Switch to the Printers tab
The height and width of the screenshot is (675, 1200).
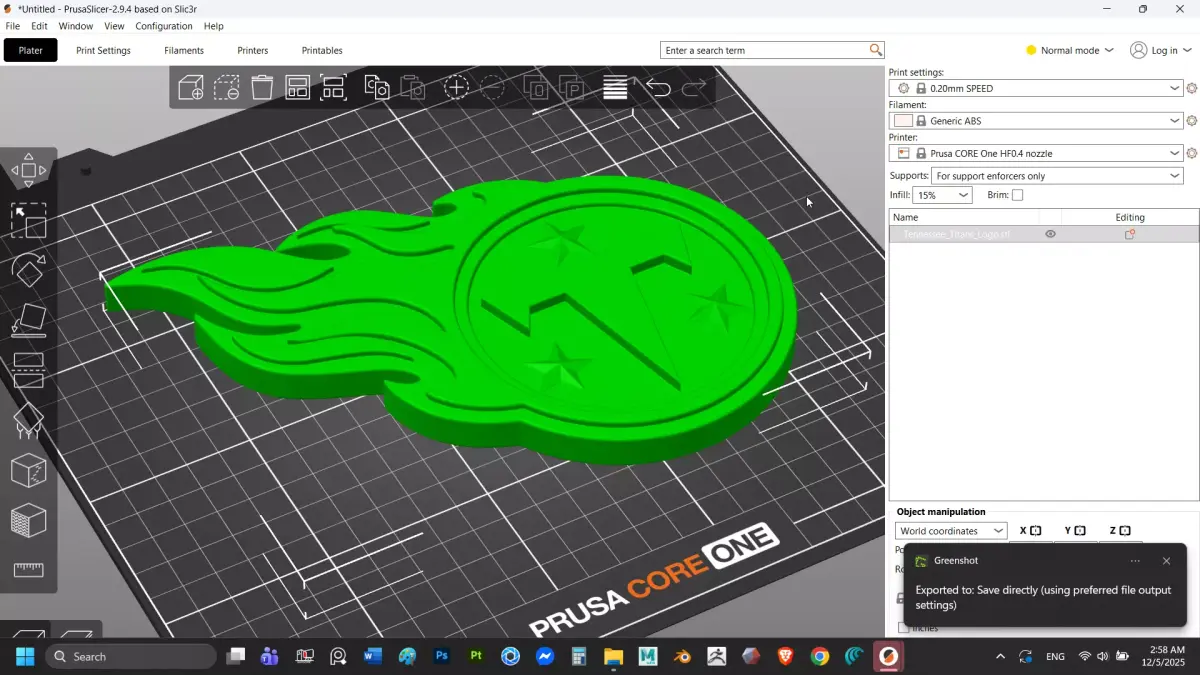[x=253, y=50]
